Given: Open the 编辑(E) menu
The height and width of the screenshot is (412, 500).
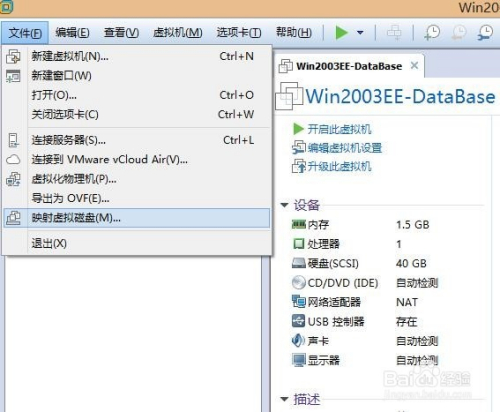Looking at the screenshot, I should pyautogui.click(x=72, y=33).
